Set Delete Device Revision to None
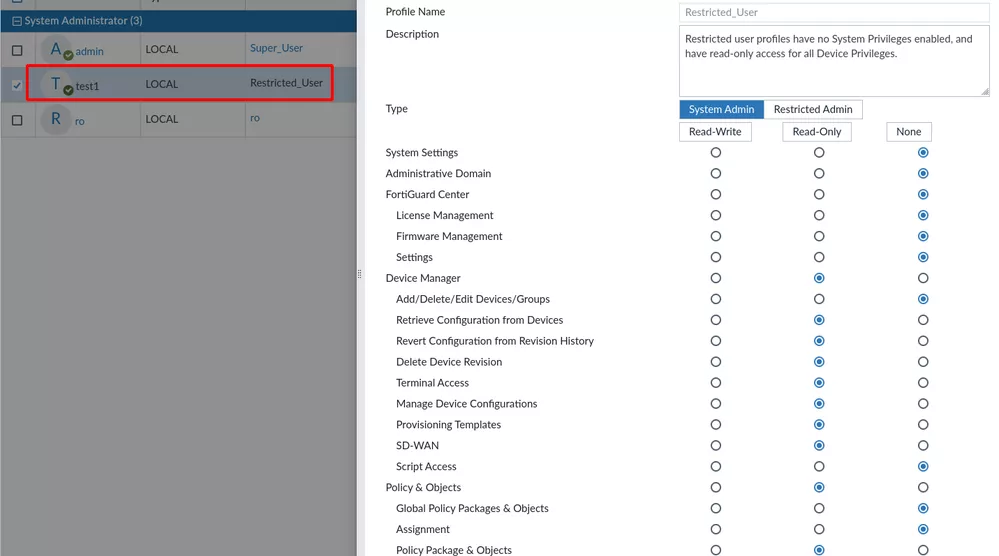This screenshot has width=999, height=556. (923, 362)
